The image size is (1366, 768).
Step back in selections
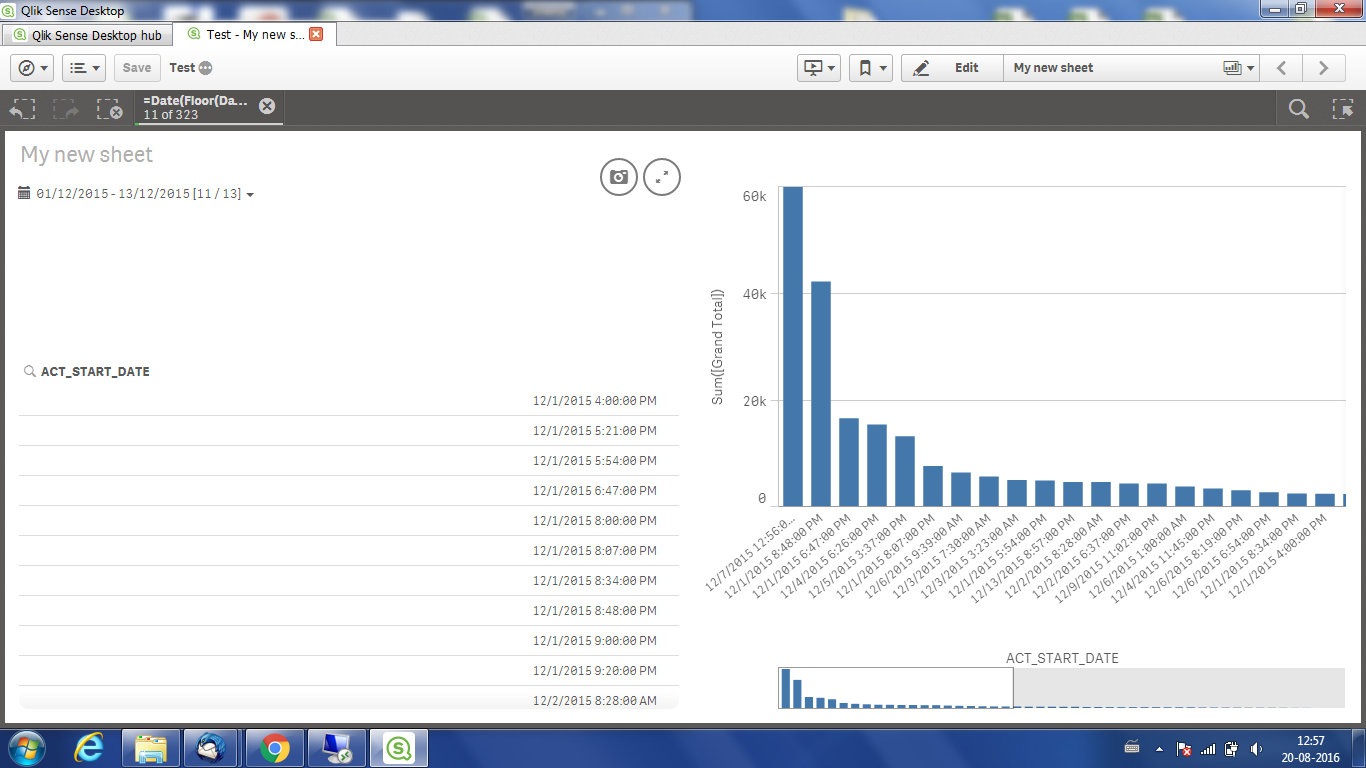[22, 109]
